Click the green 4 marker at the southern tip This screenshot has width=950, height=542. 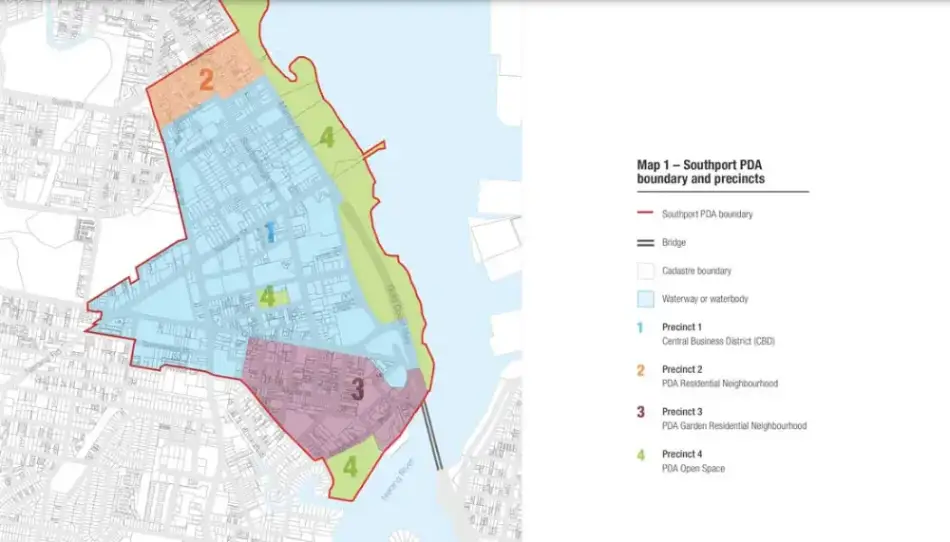click(350, 466)
